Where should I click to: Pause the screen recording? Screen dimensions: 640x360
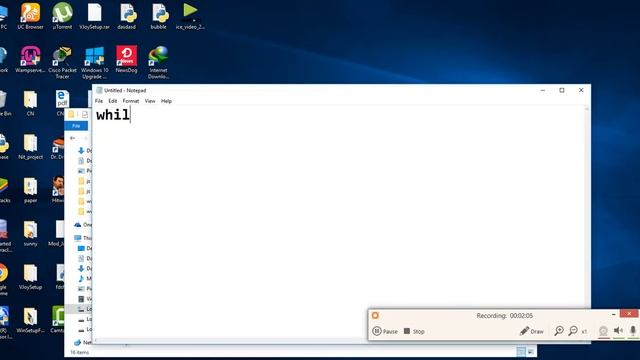tap(385, 331)
